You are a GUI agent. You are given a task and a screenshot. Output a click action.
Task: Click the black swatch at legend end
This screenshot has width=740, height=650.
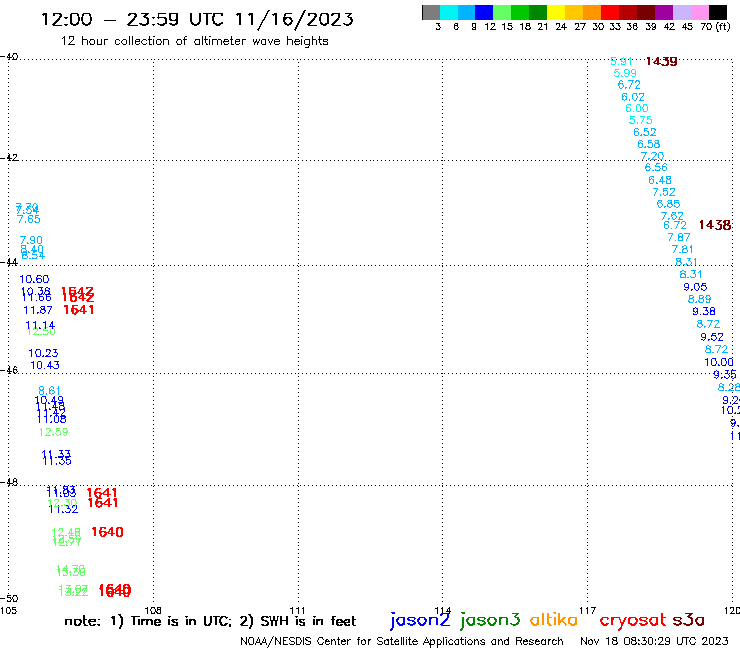pos(717,12)
